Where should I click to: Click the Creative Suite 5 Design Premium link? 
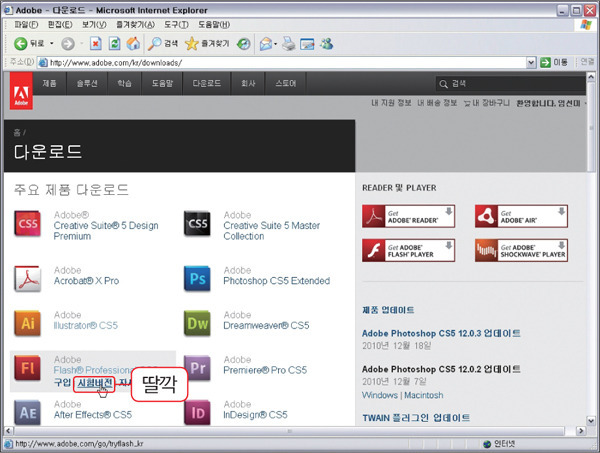[106, 231]
